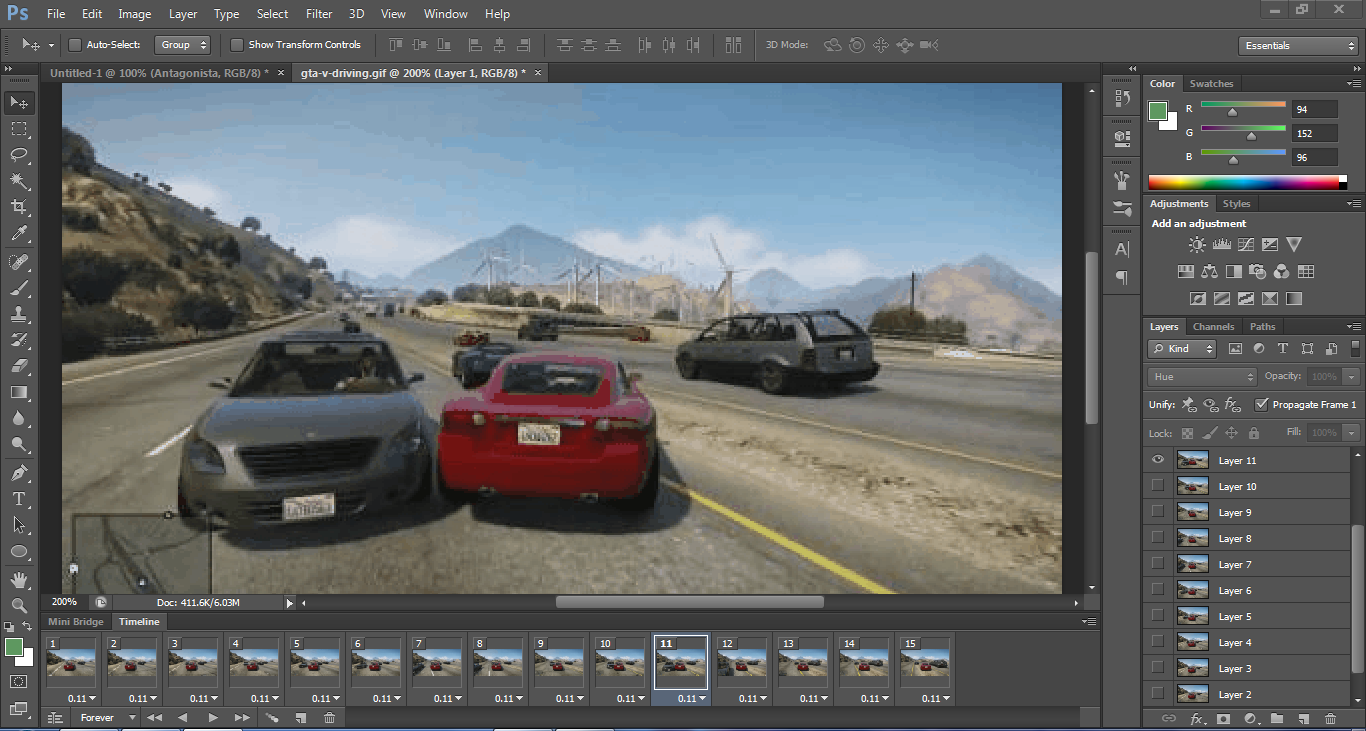Select the Healing Brush tool

coord(19,262)
